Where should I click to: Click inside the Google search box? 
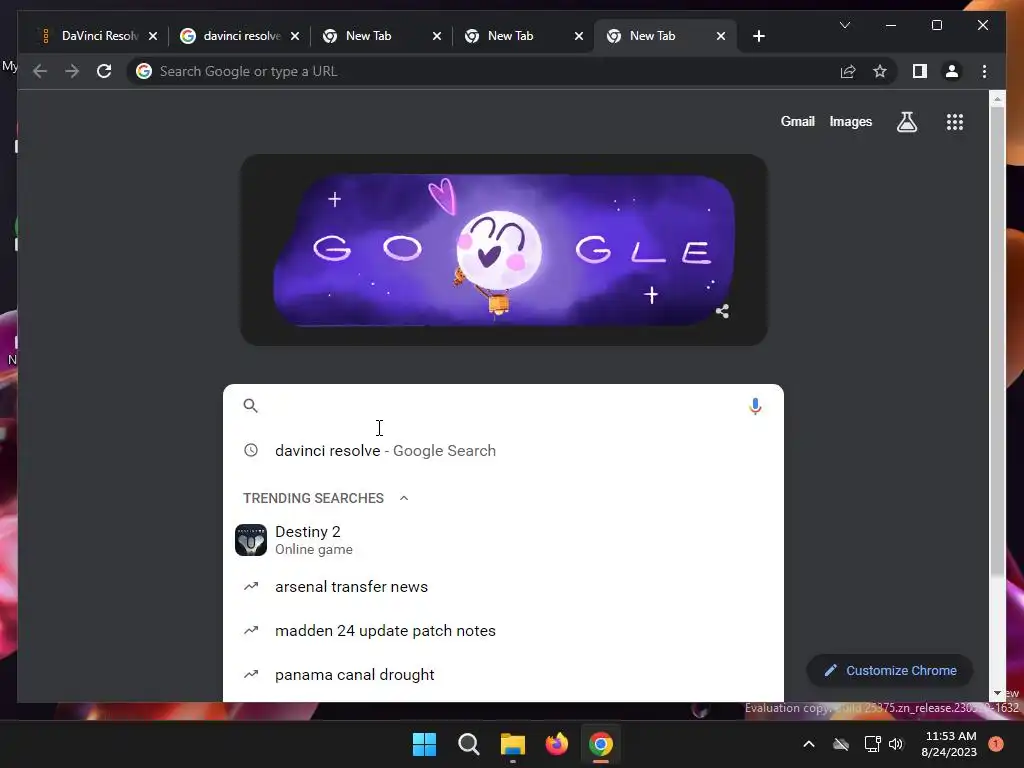click(x=503, y=406)
